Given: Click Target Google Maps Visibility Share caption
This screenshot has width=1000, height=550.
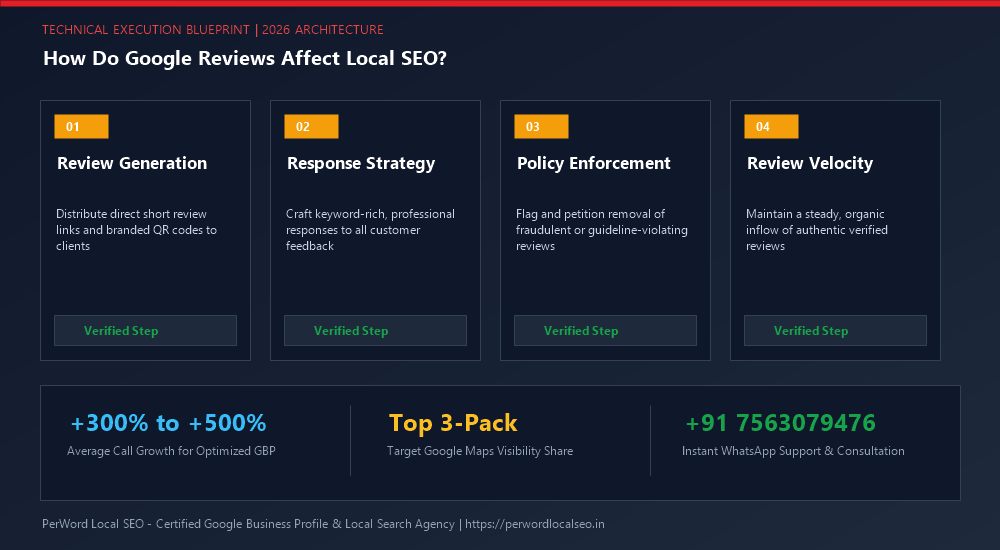Looking at the screenshot, I should (x=480, y=451).
